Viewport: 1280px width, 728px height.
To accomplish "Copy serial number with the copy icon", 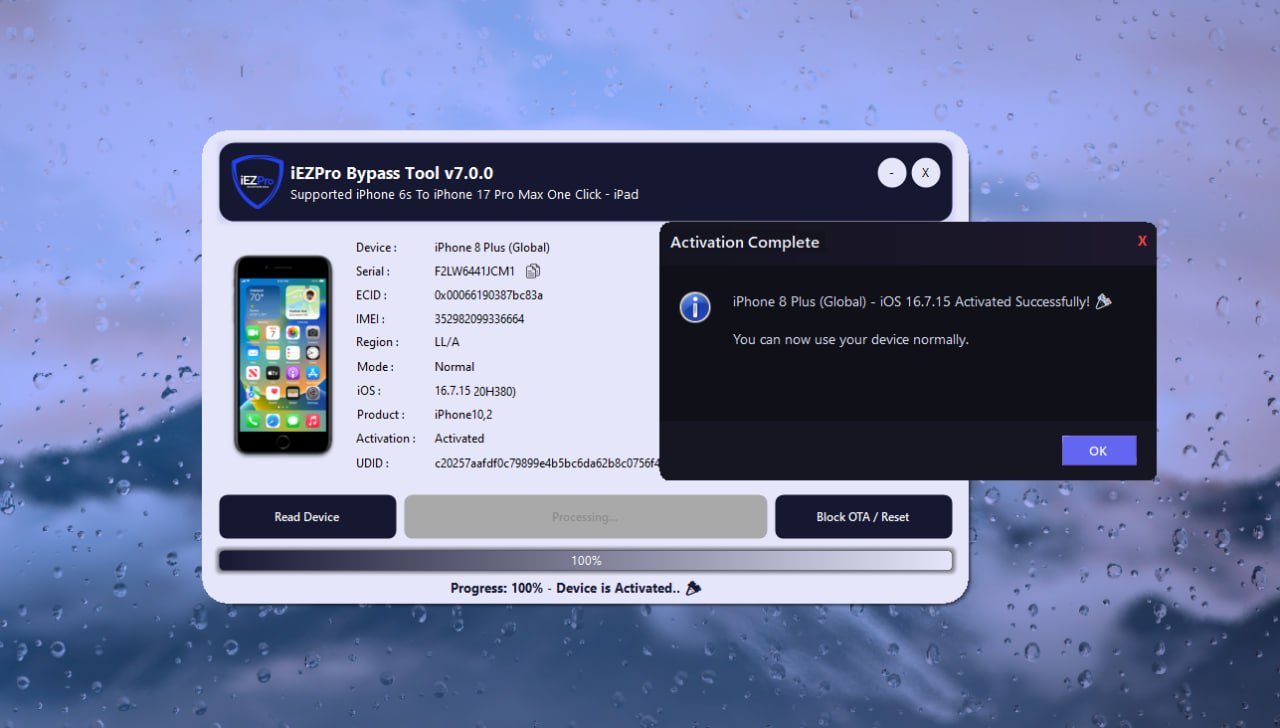I will tap(533, 271).
